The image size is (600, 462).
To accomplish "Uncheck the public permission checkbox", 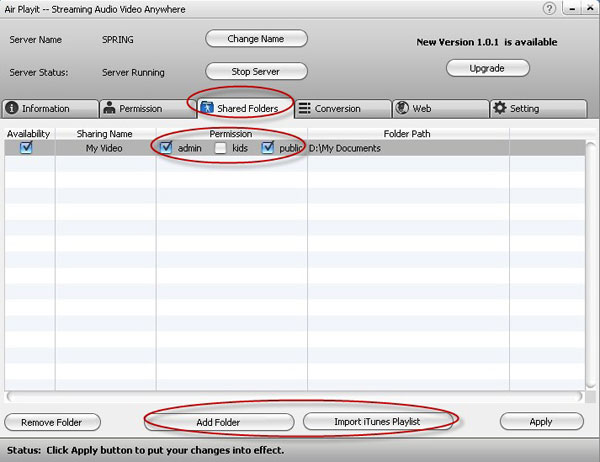I will (267, 147).
